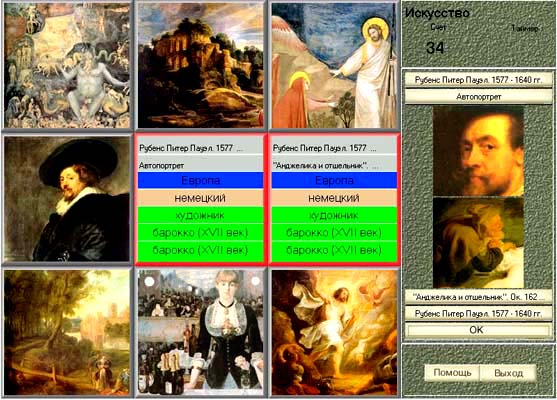This screenshot has height=400, width=557.
Task: Select the "Анджелика и отшельник" caption in side panel
Action: [478, 297]
